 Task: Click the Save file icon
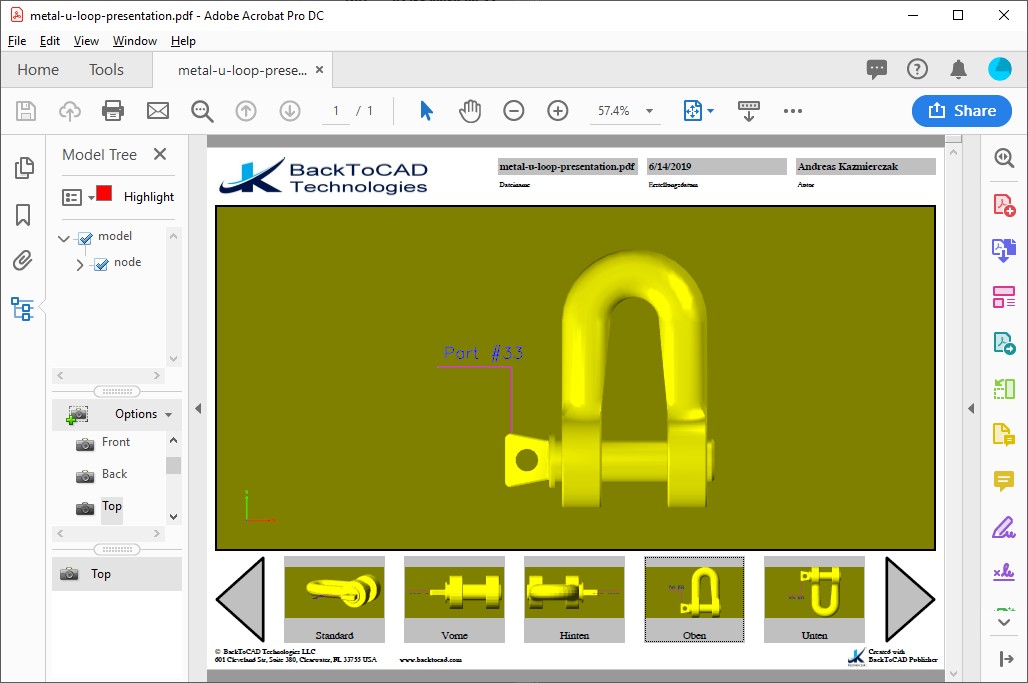(x=26, y=111)
